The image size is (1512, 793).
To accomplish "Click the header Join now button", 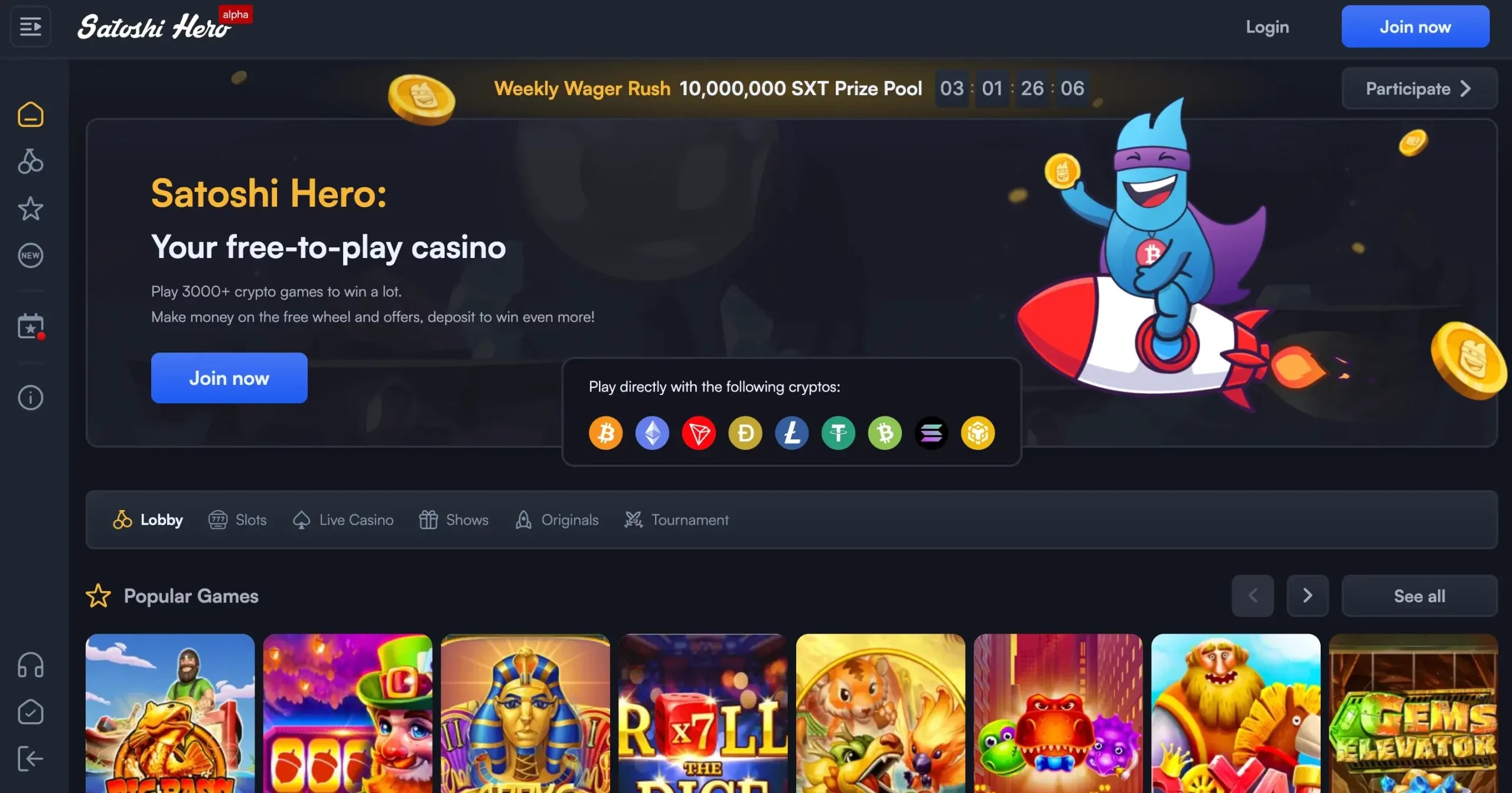I will coord(1415,27).
